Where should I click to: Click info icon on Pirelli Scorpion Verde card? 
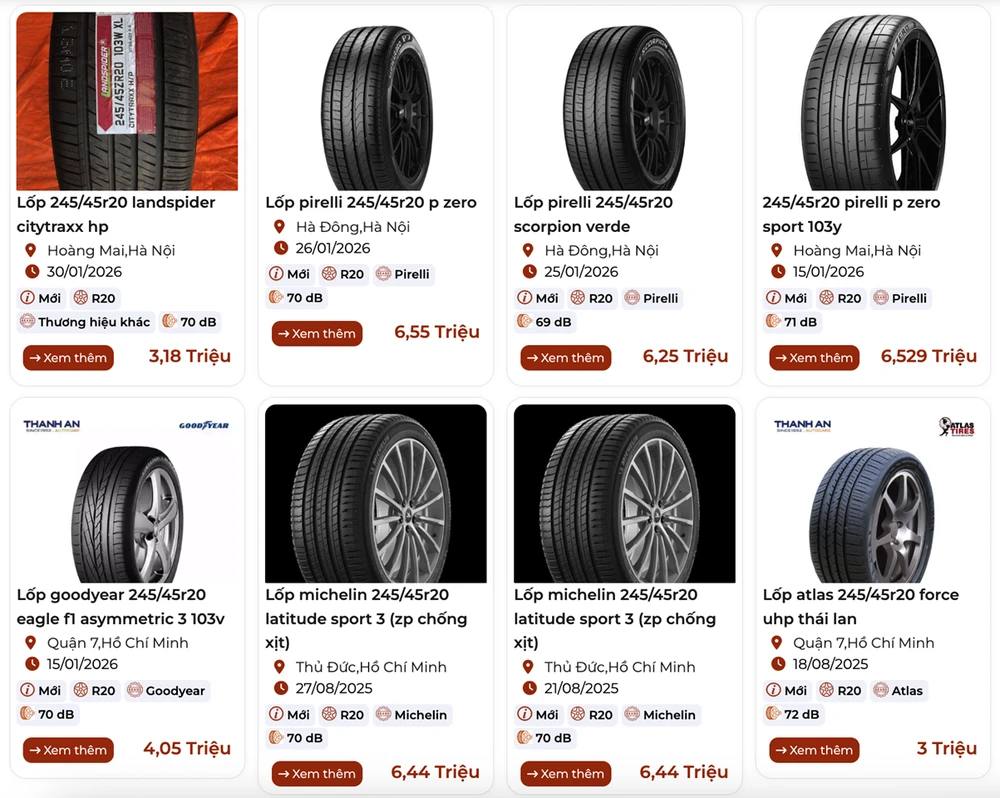point(525,298)
